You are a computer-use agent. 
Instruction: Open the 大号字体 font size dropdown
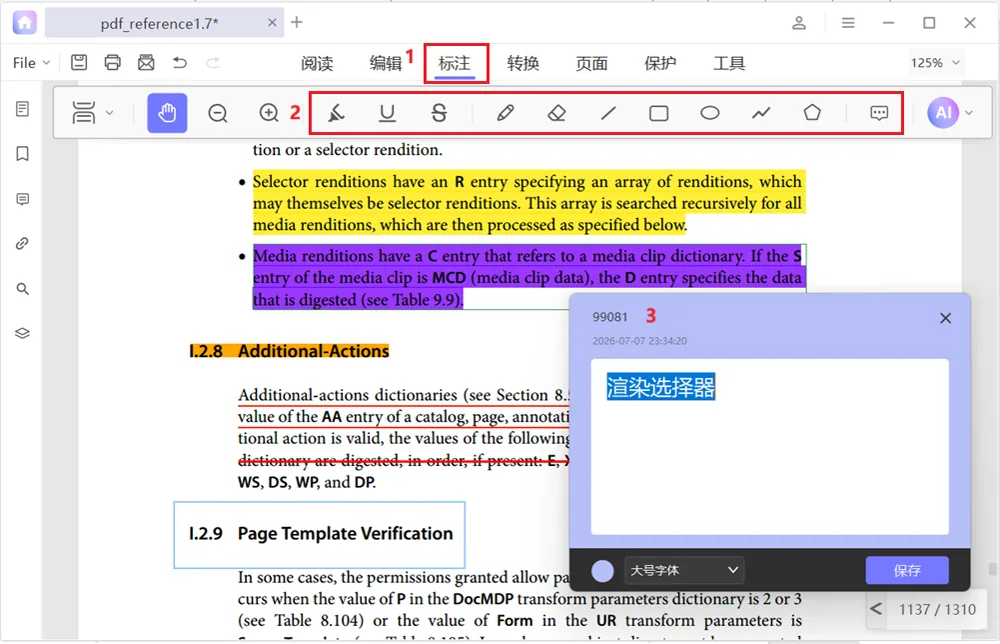pyautogui.click(x=683, y=570)
